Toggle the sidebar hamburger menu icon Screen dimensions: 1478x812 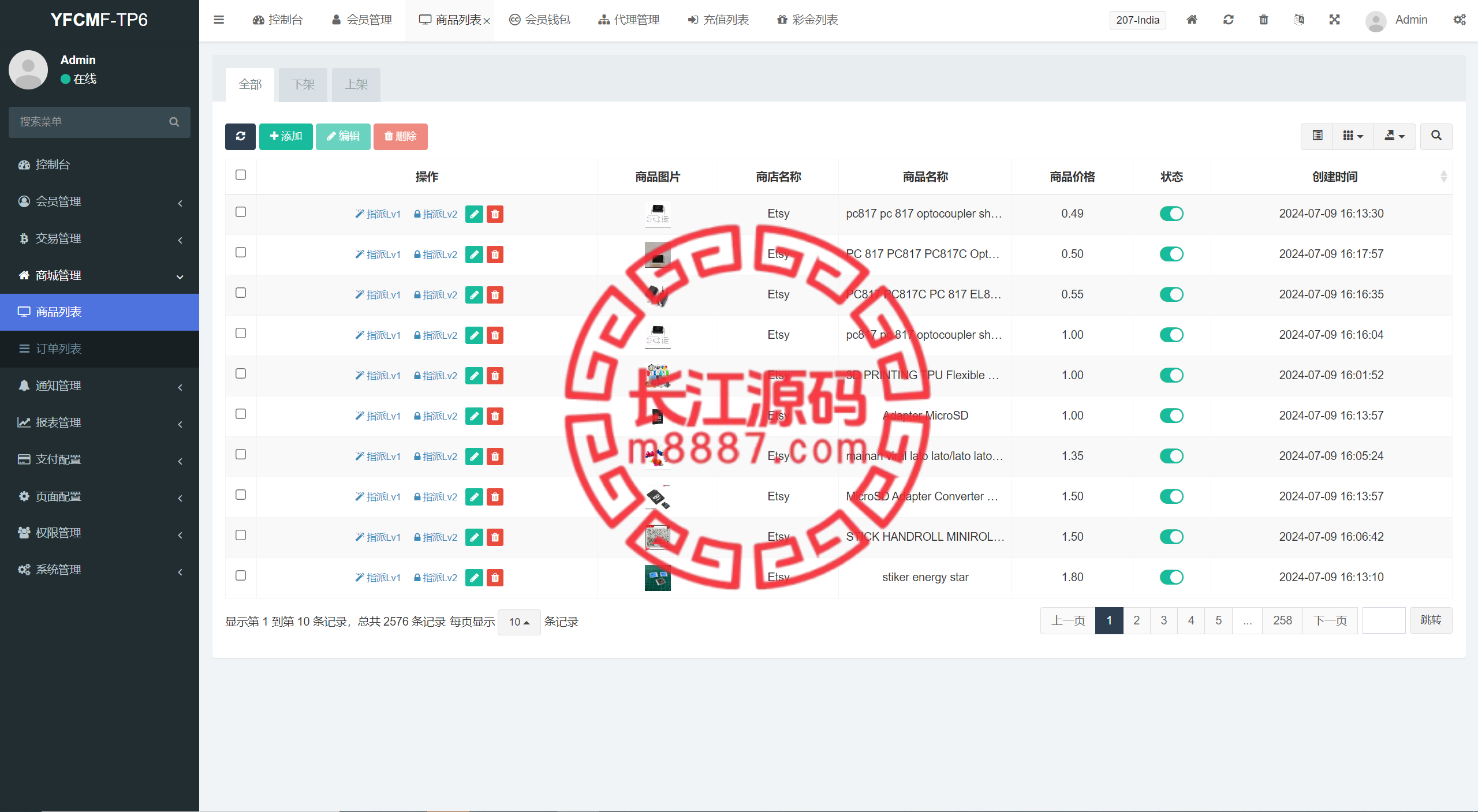[218, 20]
